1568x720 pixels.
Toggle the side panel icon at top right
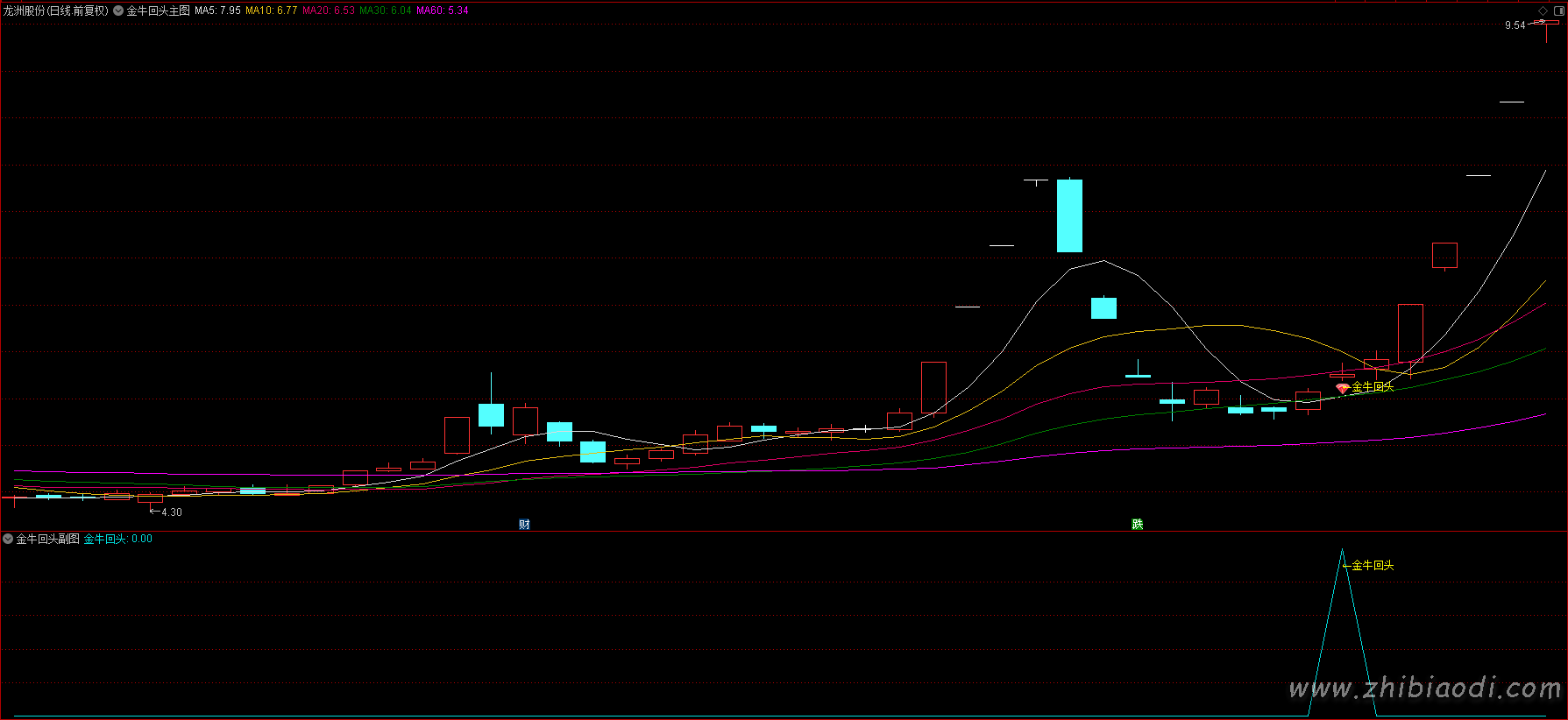point(1558,11)
